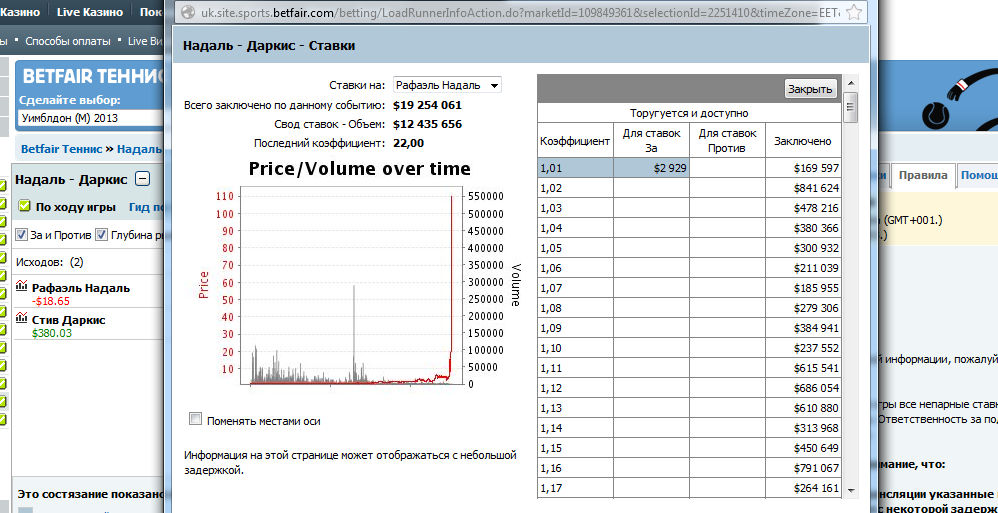This screenshot has width=998, height=513.
Task: Click the 1,05 odds row
Action: [689, 248]
